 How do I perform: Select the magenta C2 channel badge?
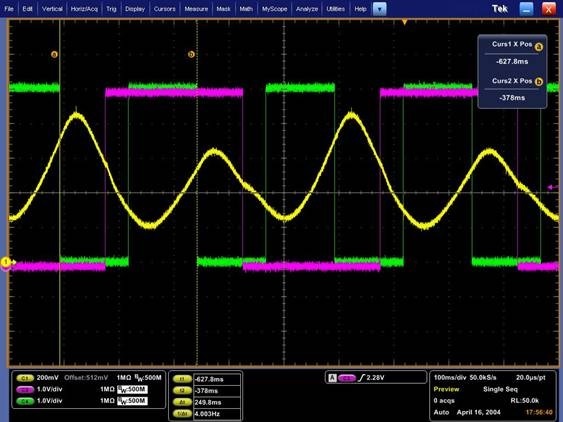coord(25,390)
